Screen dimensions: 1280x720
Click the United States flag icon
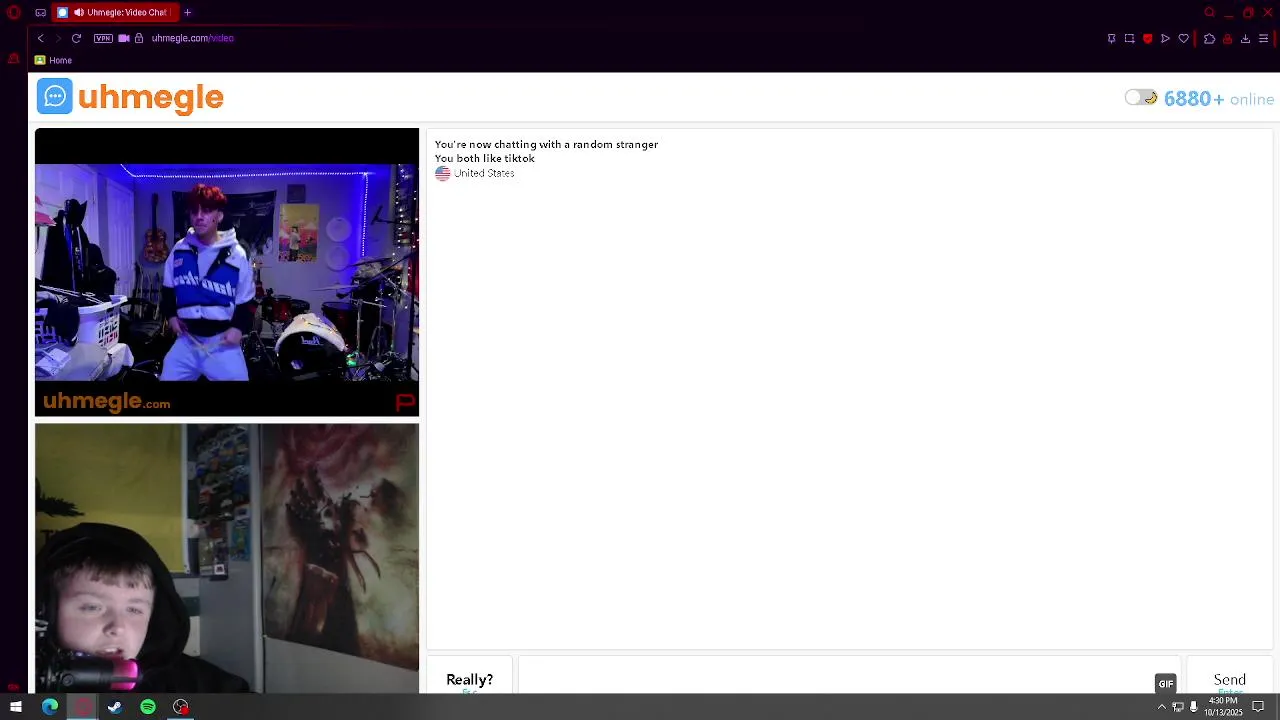click(x=443, y=173)
